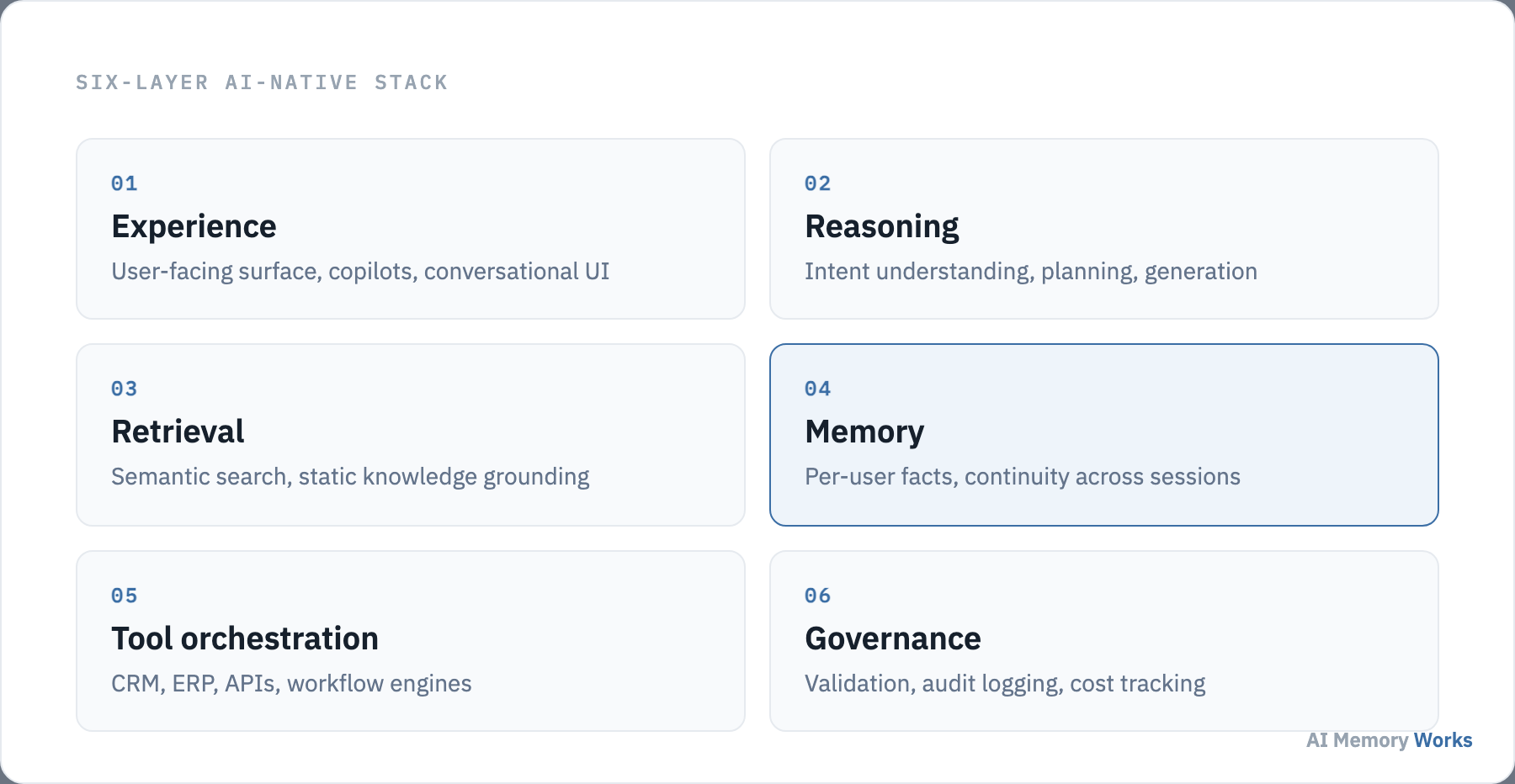This screenshot has height=784, width=1515.
Task: Click "User-facing surface, copilots, conversational UI" description
Action: 360,271
